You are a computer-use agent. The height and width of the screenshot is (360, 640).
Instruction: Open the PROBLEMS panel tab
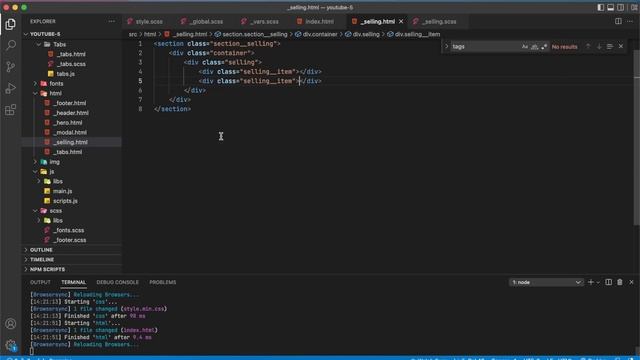[162, 282]
